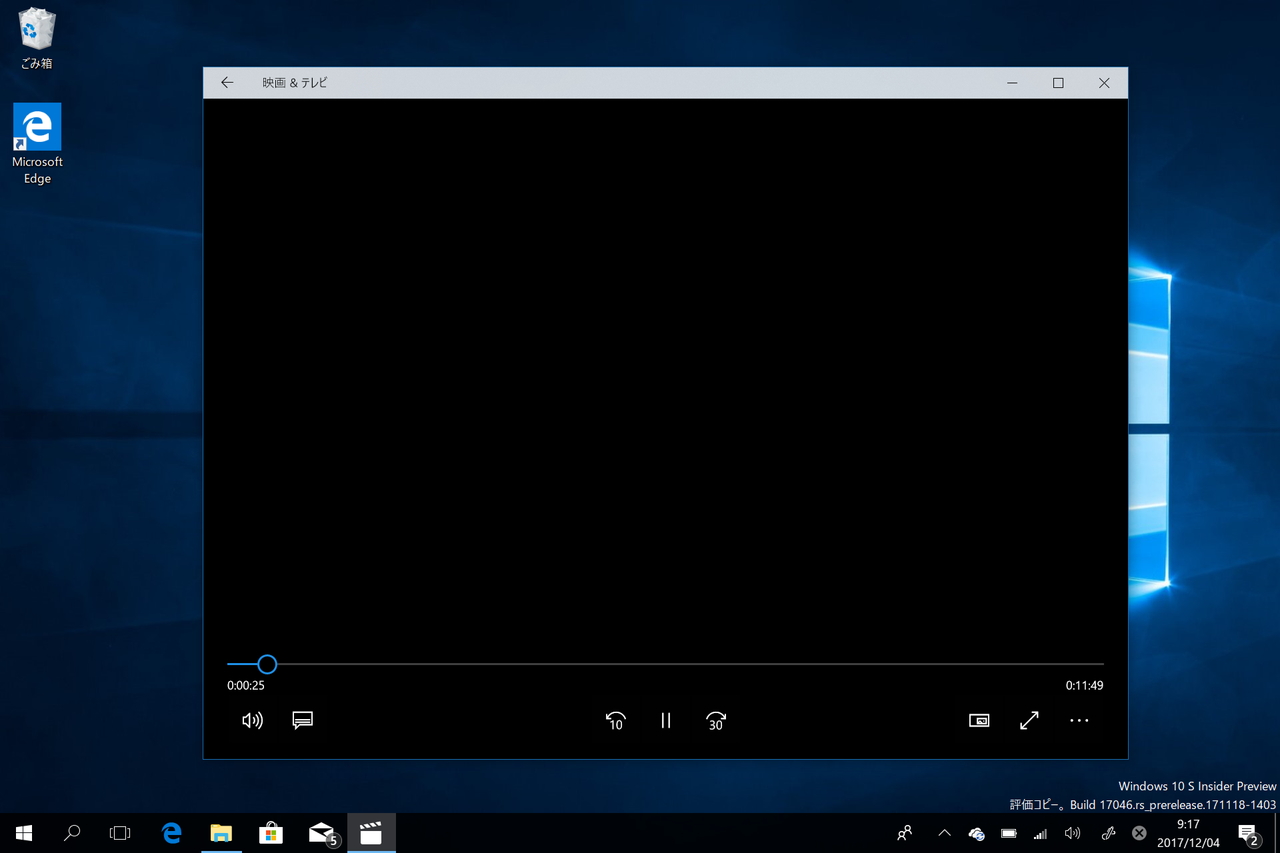Show hidden icons in the system tray
The width and height of the screenshot is (1280, 853).
coord(943,832)
